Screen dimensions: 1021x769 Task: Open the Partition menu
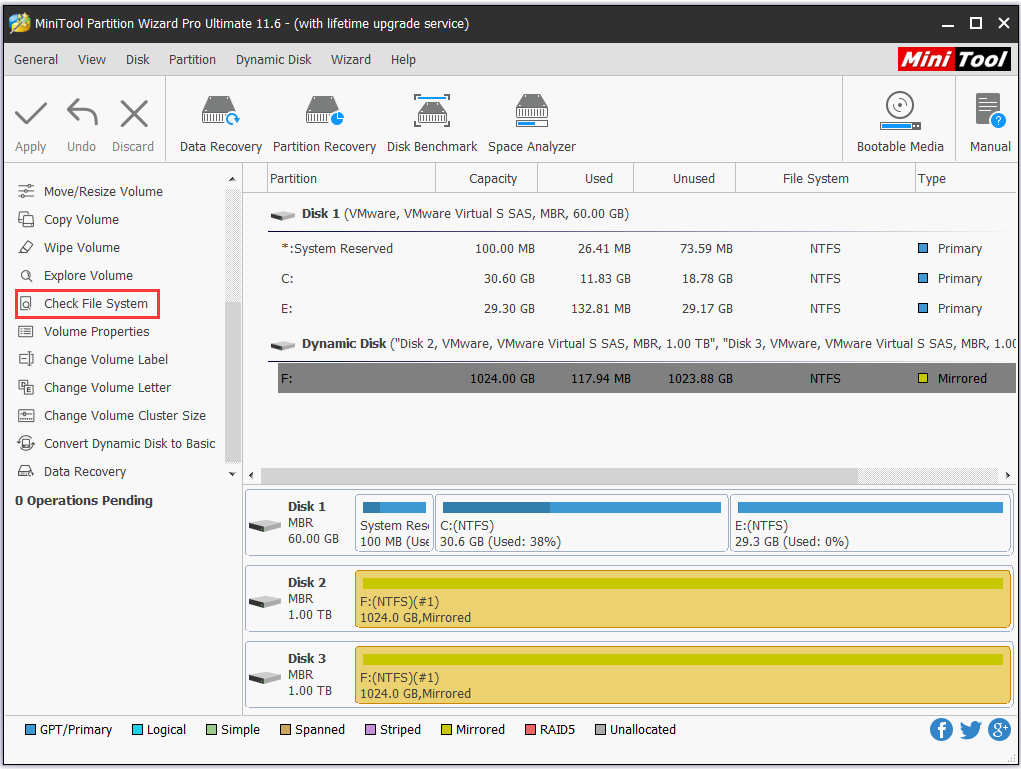192,59
